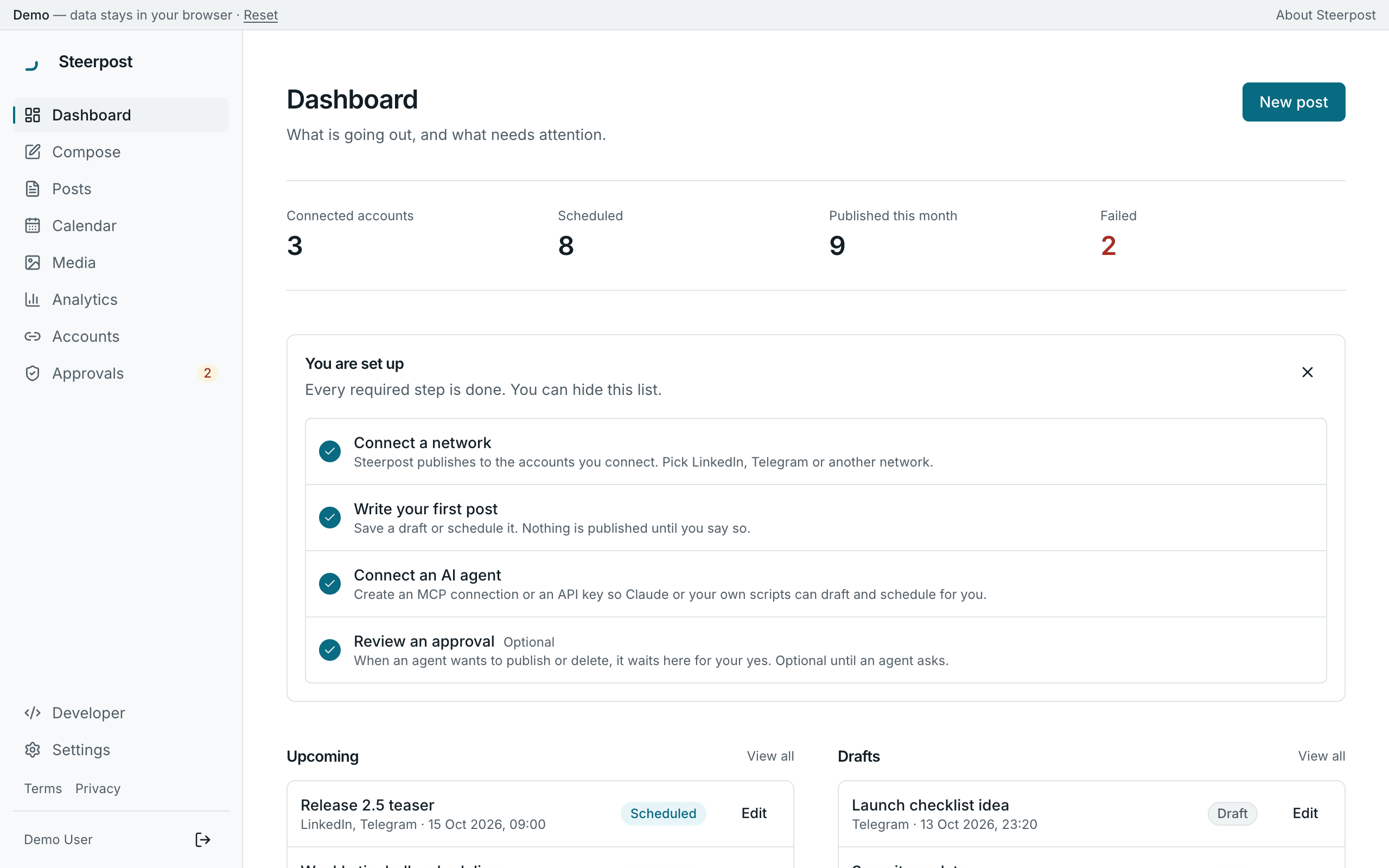Click the Steerpost brand name
Viewport: 1389px width, 868px height.
(x=95, y=61)
